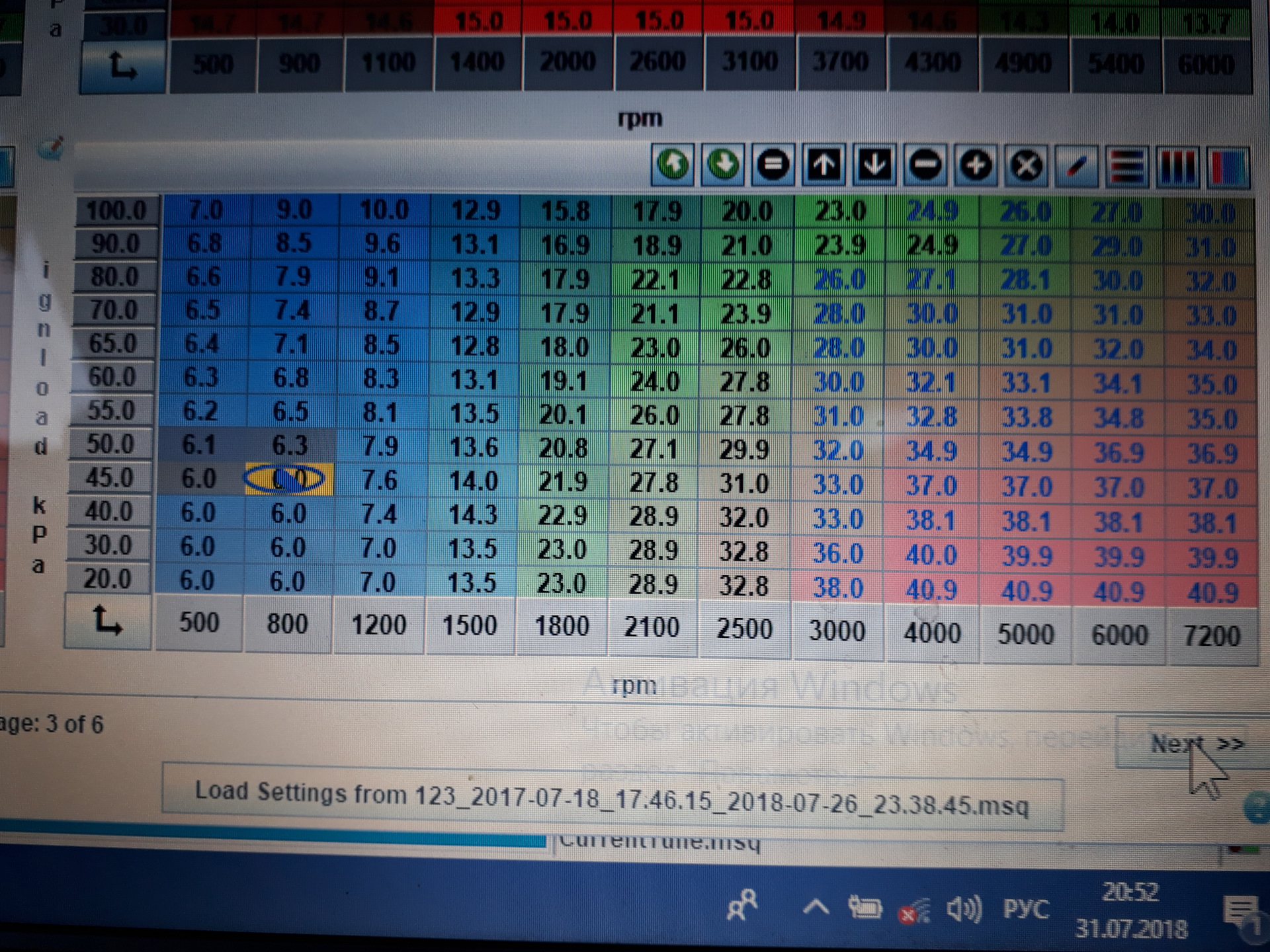The width and height of the screenshot is (1270, 952).
Task: Click the Decrement (white down arrow) button
Action: click(874, 165)
